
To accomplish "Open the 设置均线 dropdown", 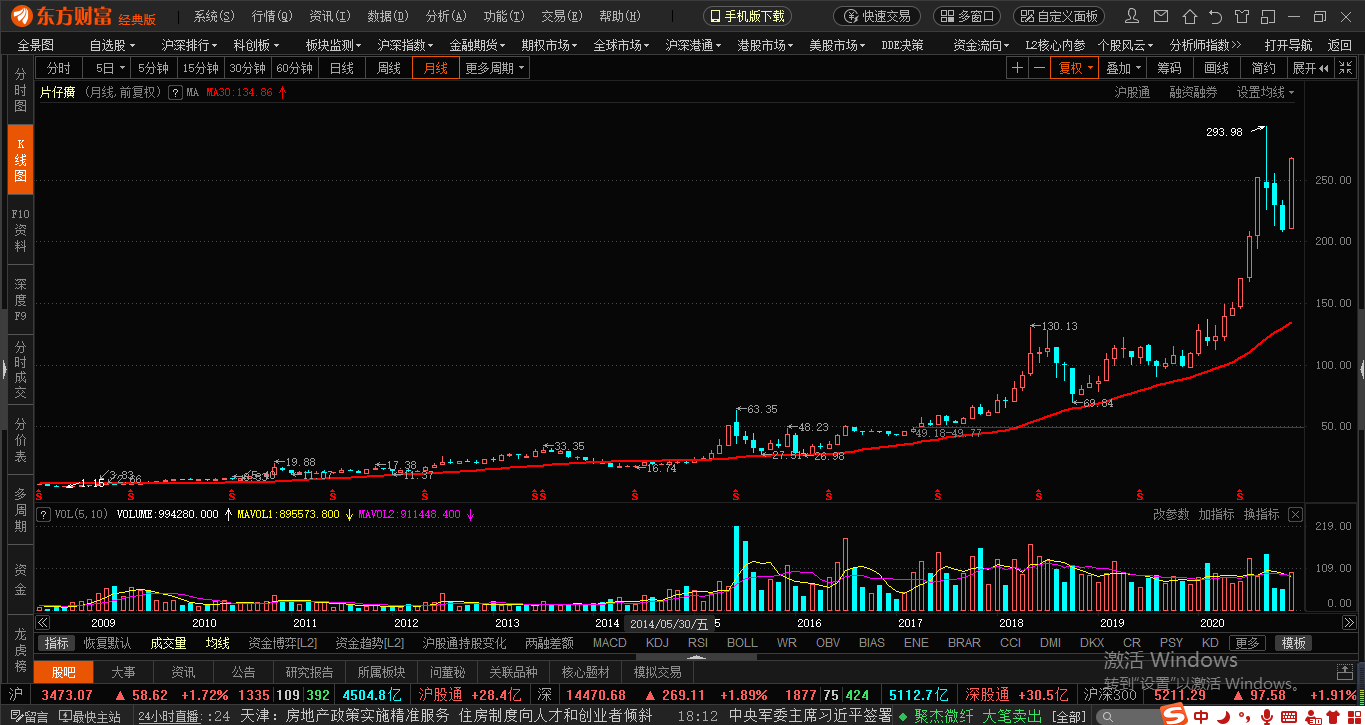I will [x=1265, y=92].
